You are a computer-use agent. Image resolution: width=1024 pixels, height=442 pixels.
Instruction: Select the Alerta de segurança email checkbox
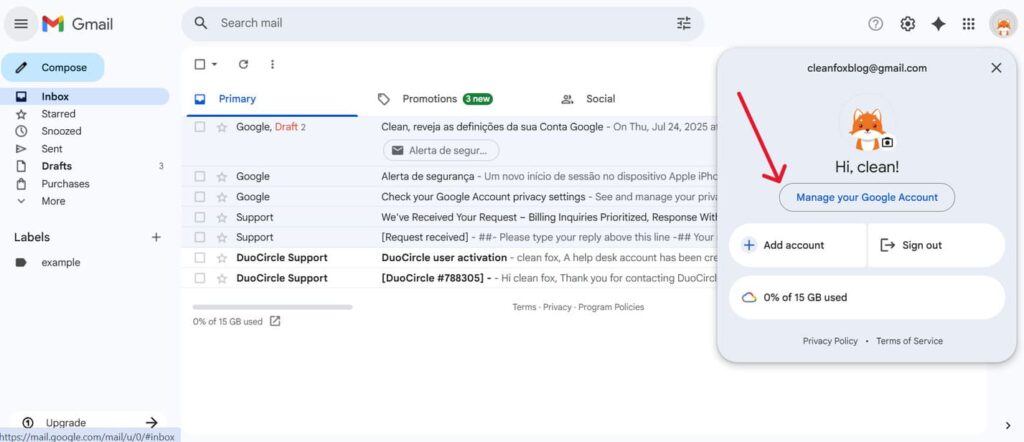pos(200,177)
